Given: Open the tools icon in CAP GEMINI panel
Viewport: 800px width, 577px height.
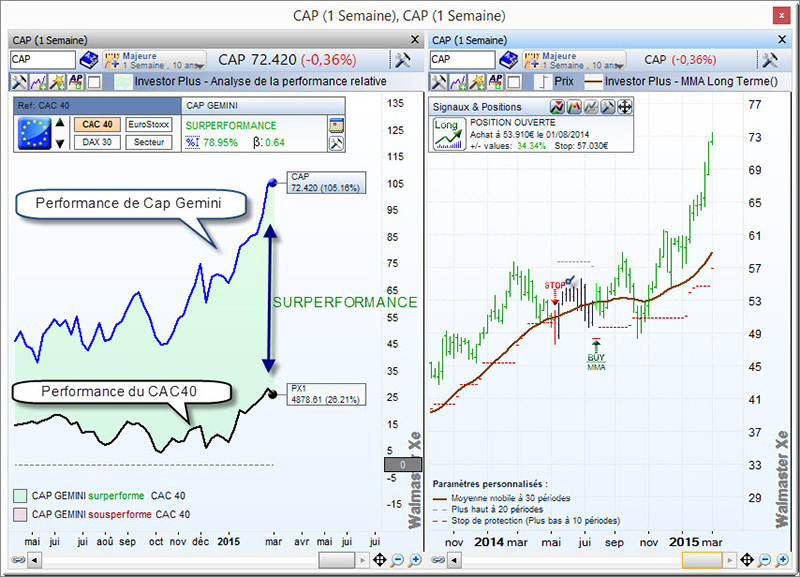Looking at the screenshot, I should coord(336,143).
